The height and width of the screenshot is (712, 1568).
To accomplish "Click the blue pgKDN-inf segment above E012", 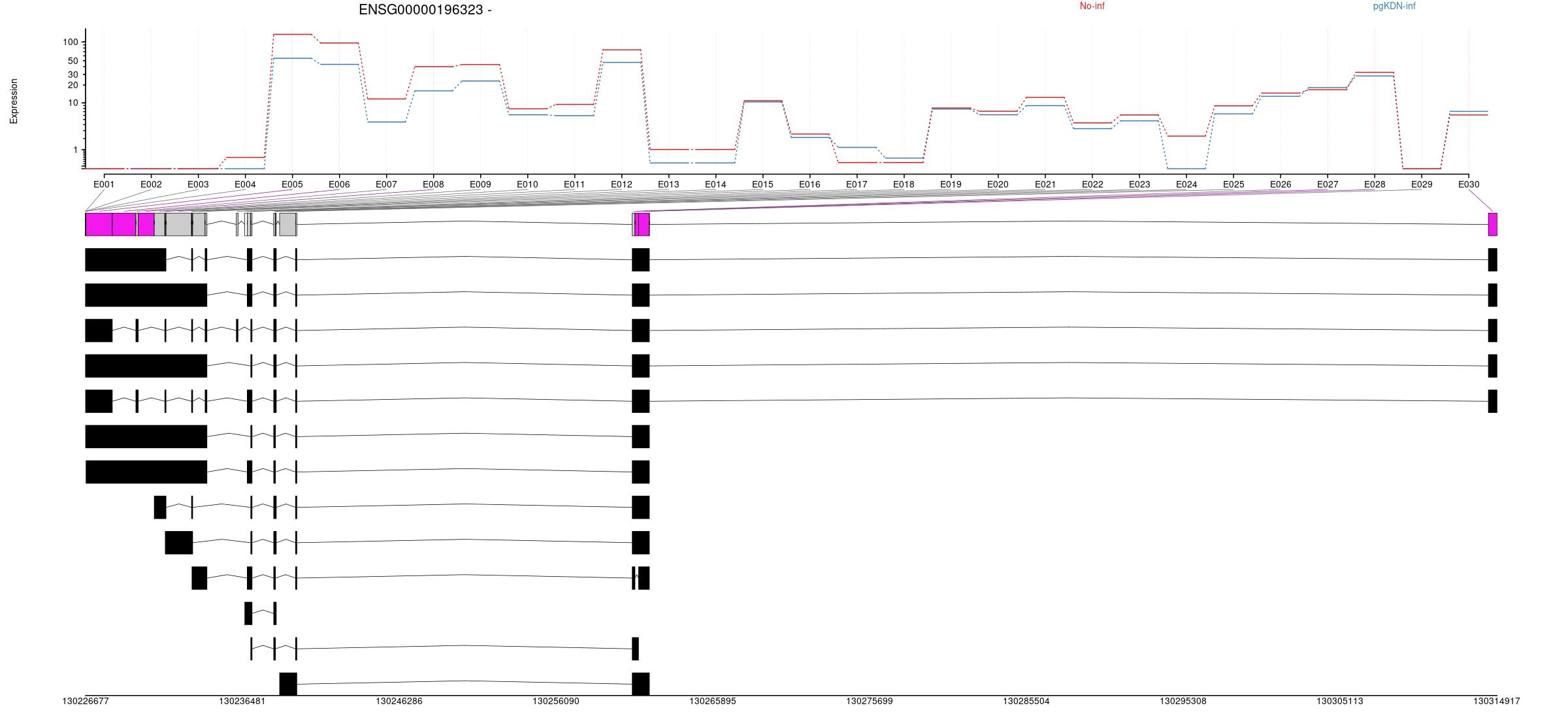I will click(x=621, y=62).
